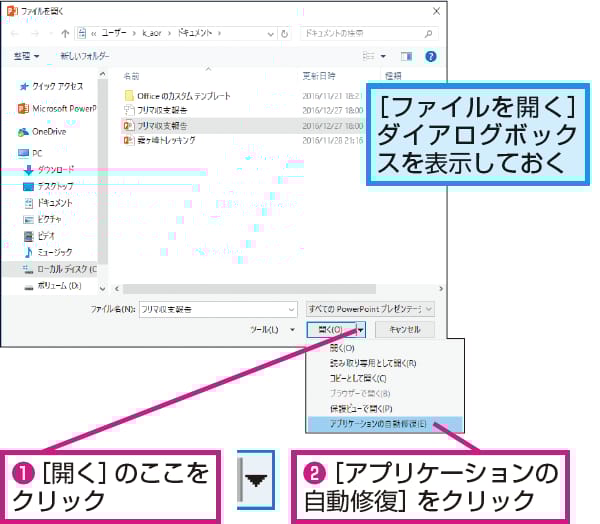The width and height of the screenshot is (600, 524).
Task: Click the 開く(O) button
Action: click(x=331, y=330)
